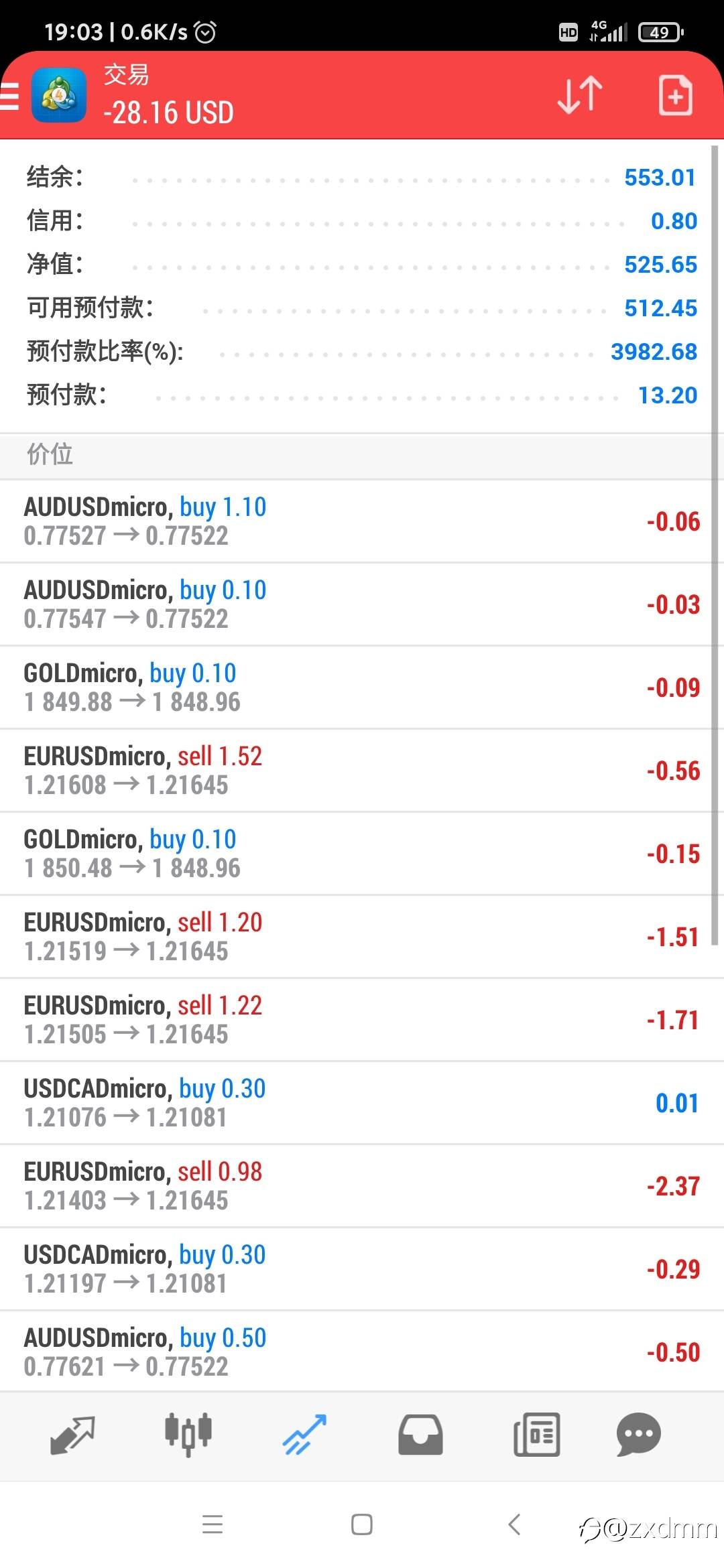724x1568 pixels.
Task: Tap the sort positions arrows icon
Action: 580,95
